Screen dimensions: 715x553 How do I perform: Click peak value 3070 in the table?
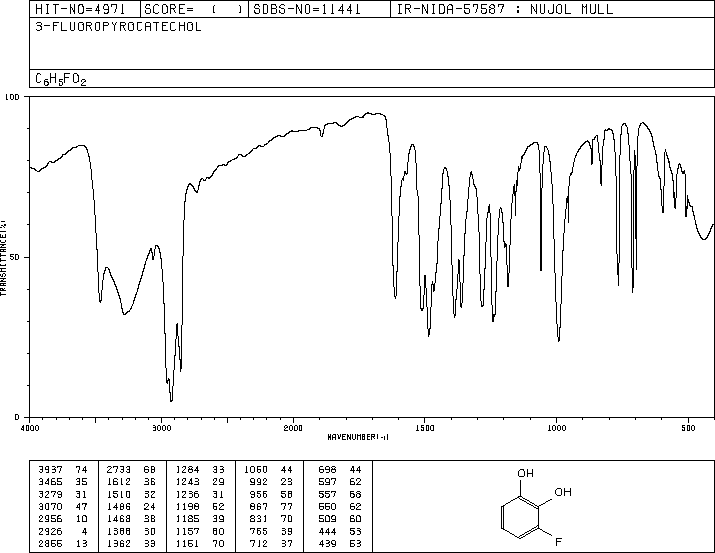coord(50,506)
